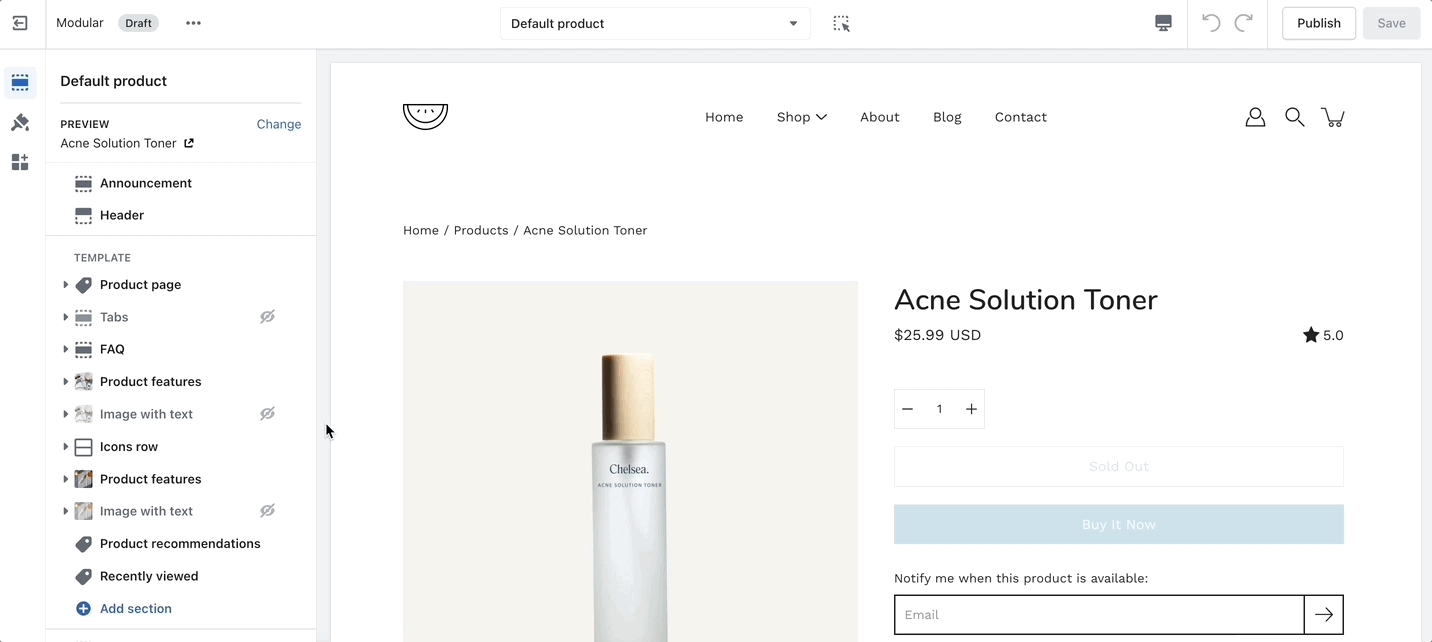The height and width of the screenshot is (642, 1432).
Task: Go to the About menu item
Action: point(879,117)
